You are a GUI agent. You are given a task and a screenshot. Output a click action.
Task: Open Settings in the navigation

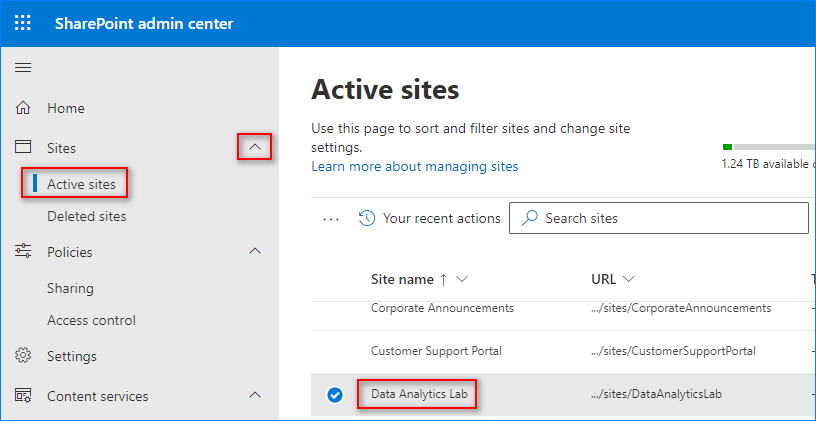[72, 356]
